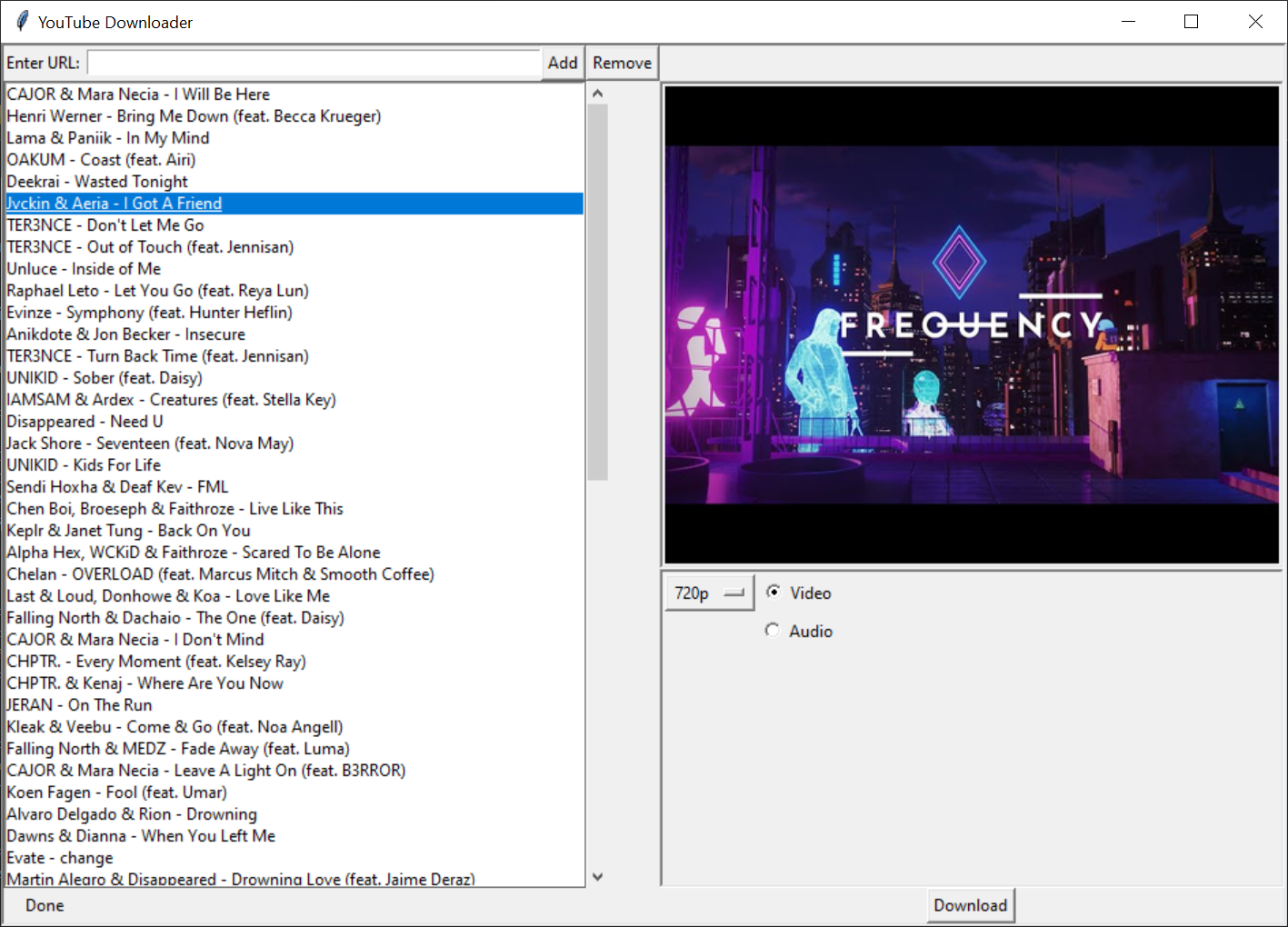
Task: Click inside the Enter URL input field
Action: coord(314,63)
